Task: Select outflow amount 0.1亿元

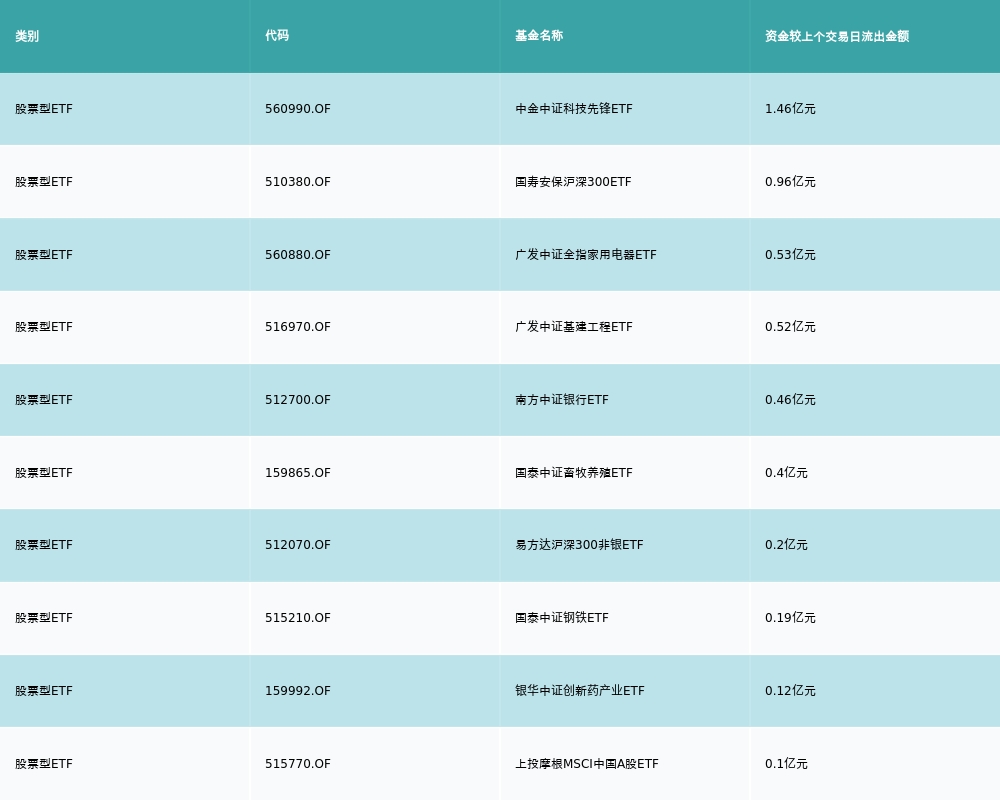Action: coord(786,764)
